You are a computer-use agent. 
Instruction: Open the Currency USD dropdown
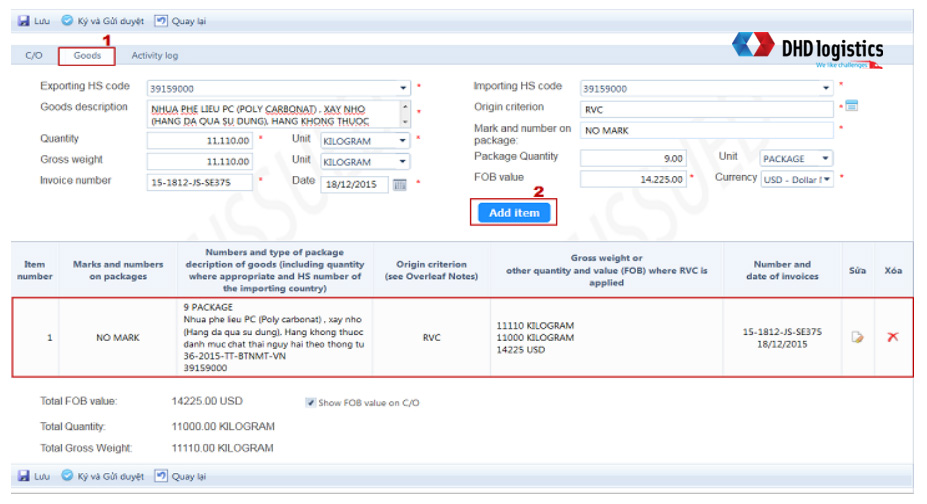pos(827,179)
